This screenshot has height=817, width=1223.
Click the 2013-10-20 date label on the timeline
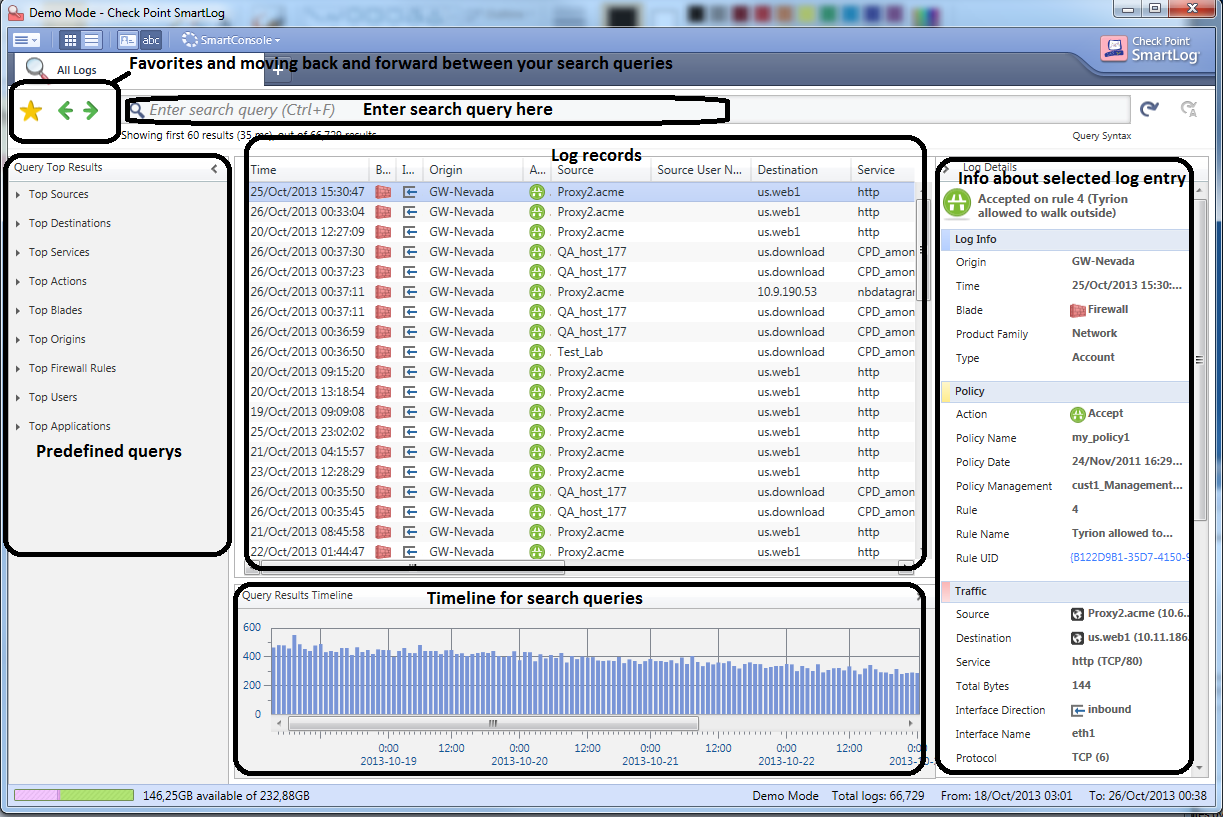tap(520, 761)
